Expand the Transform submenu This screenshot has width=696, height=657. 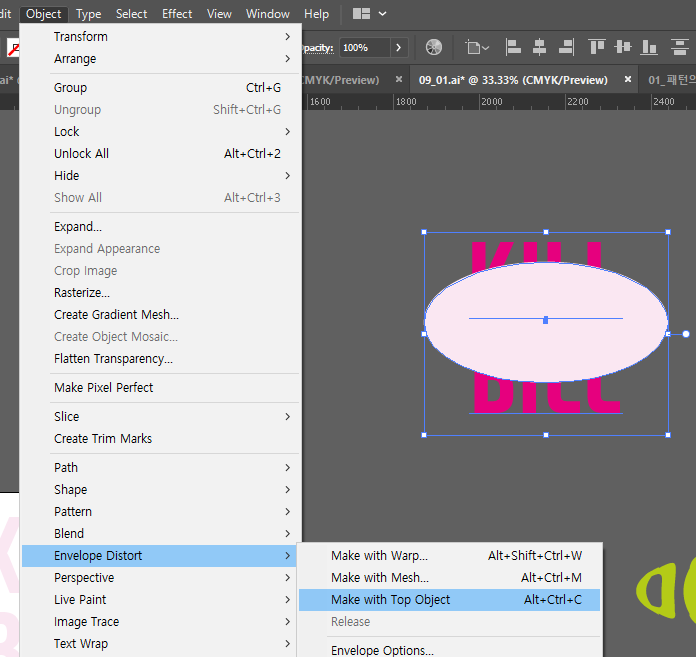tap(160, 36)
